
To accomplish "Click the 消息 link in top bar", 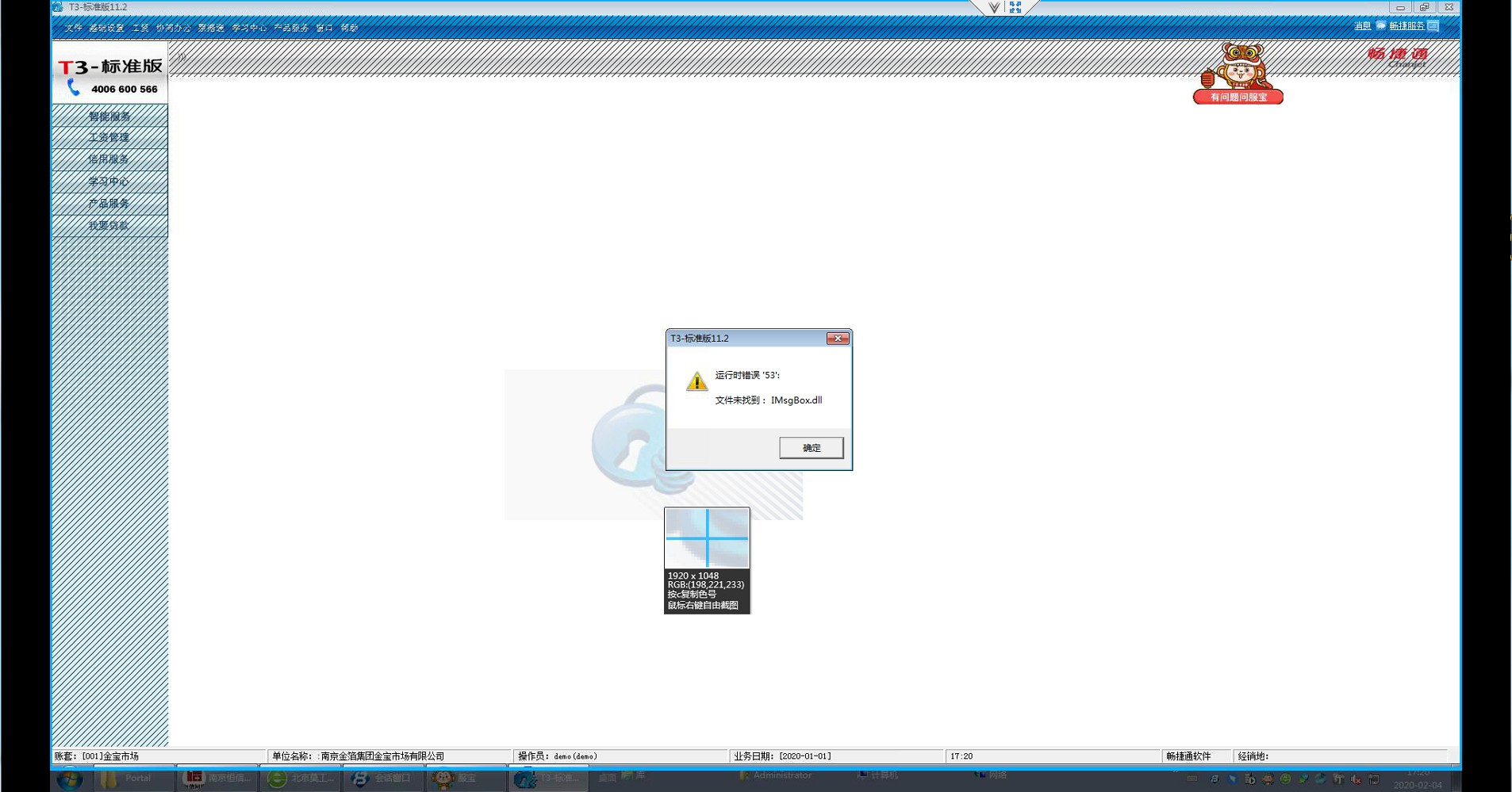I will (1362, 26).
